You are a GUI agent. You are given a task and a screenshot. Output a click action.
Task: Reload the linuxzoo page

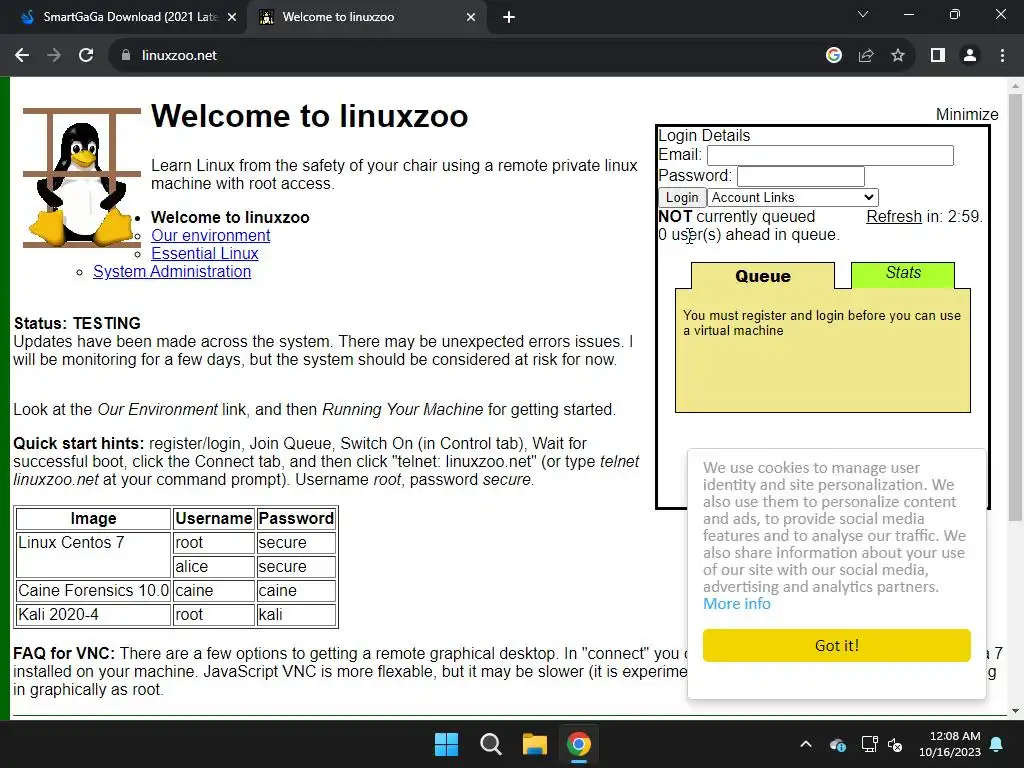tap(86, 56)
